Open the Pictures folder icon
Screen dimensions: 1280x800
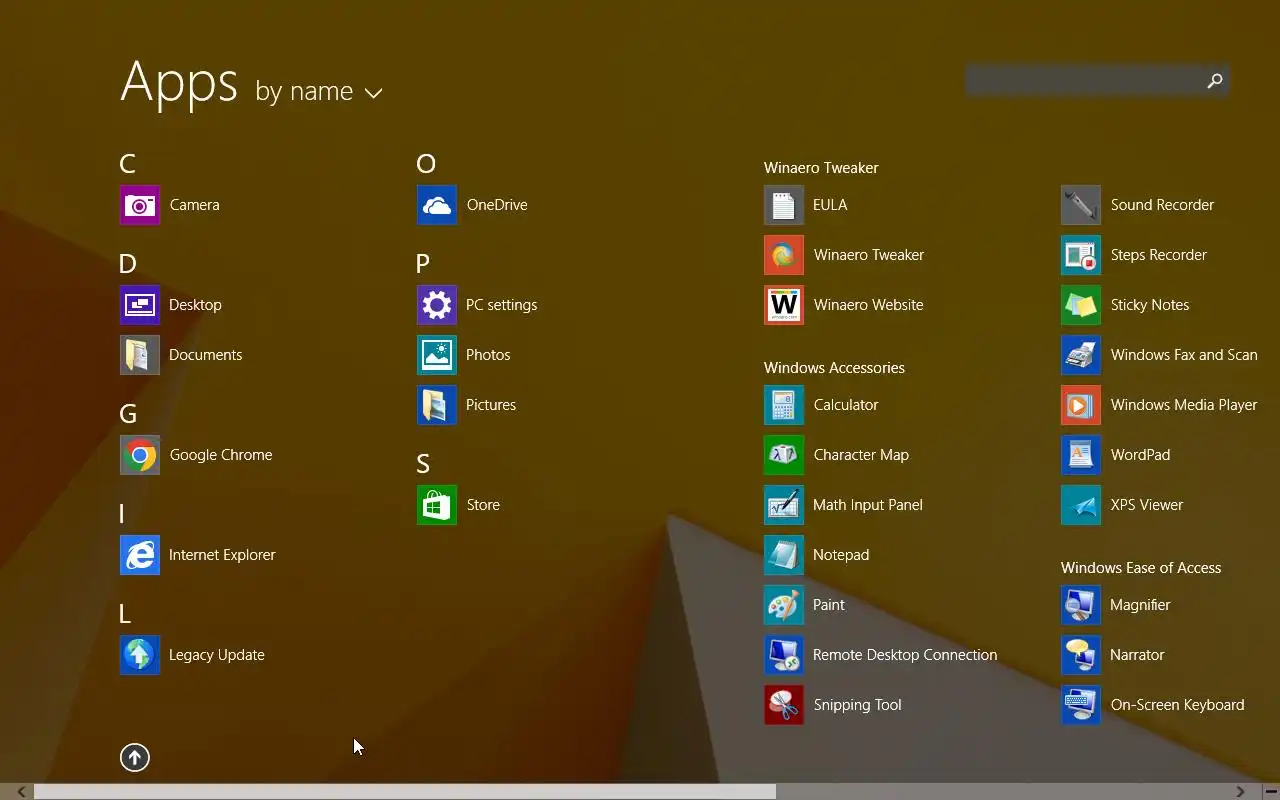click(x=437, y=405)
